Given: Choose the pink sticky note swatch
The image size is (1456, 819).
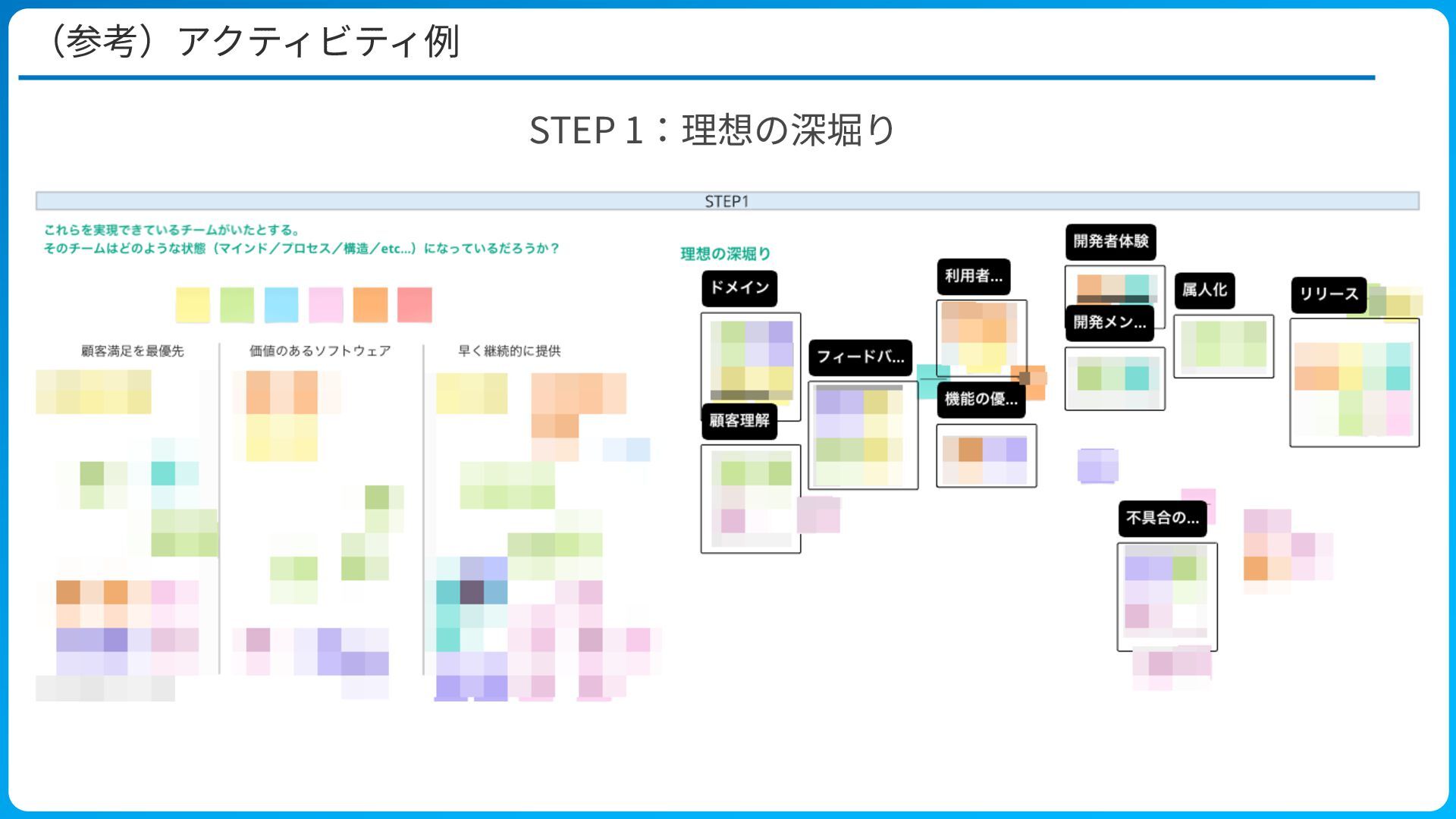Looking at the screenshot, I should 325,305.
